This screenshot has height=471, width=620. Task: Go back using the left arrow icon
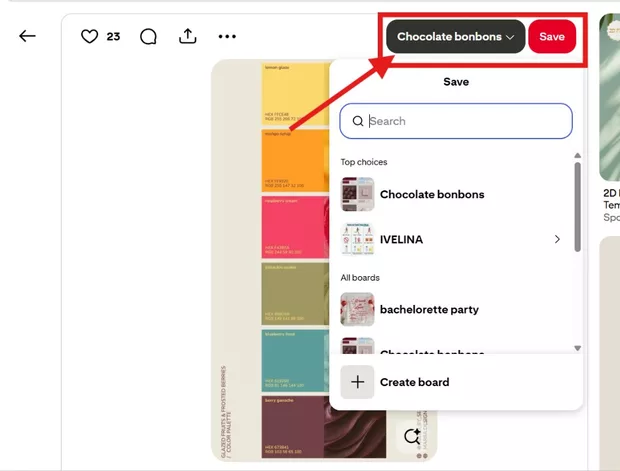(27, 36)
